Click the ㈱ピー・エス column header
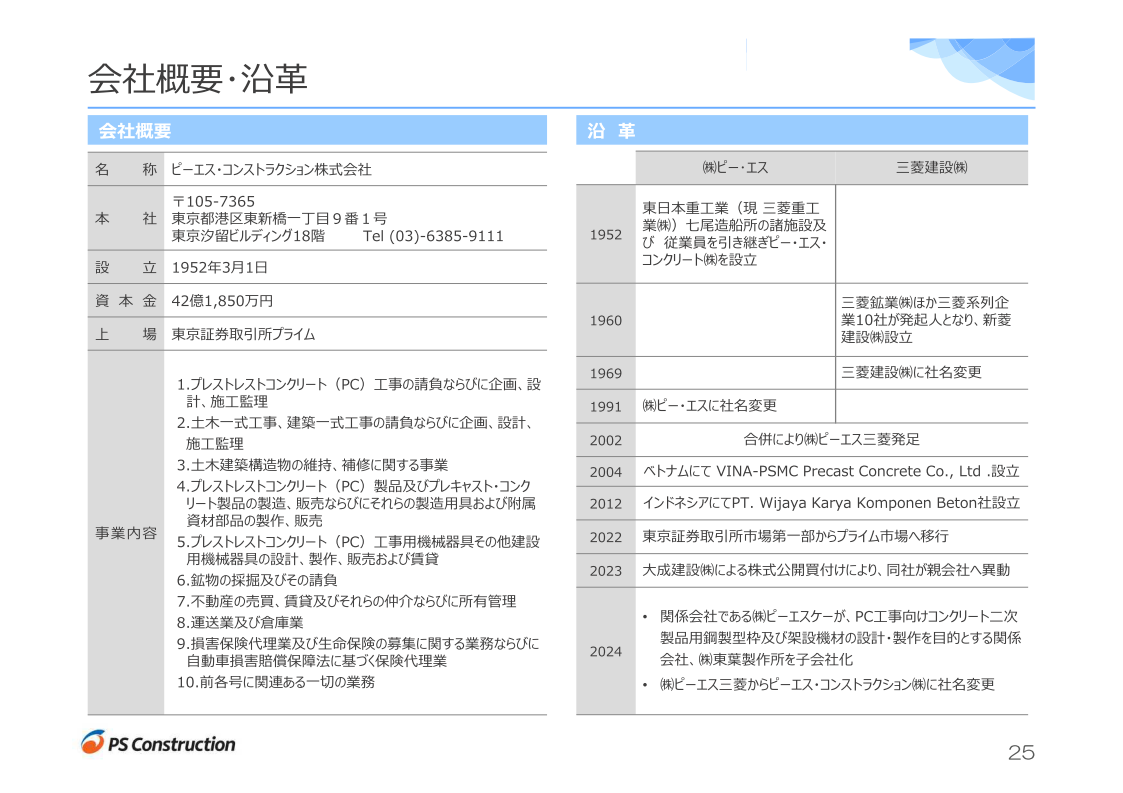This screenshot has width=1123, height=793. click(735, 168)
